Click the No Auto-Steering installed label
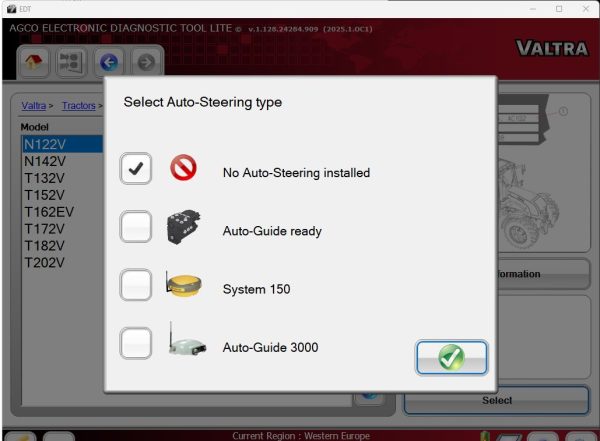The image size is (600, 441). [296, 173]
